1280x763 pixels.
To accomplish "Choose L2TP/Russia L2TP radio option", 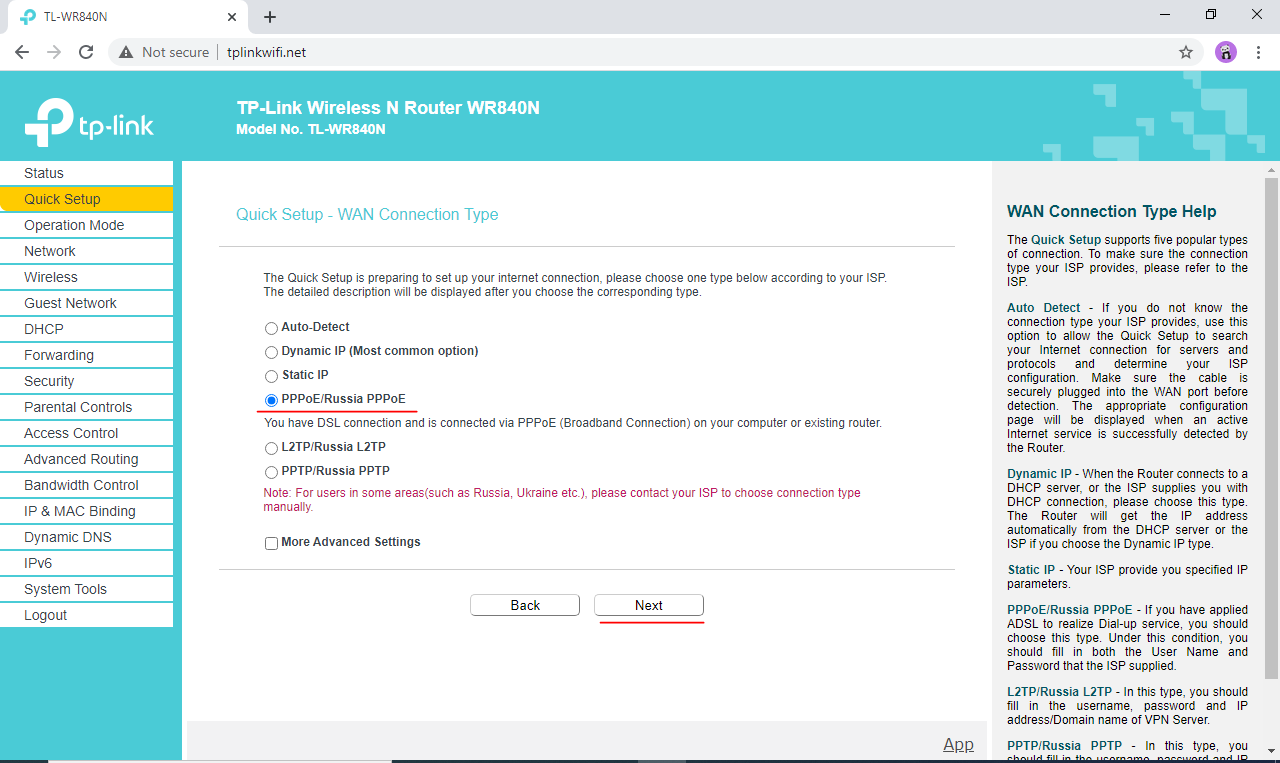I will [x=271, y=448].
